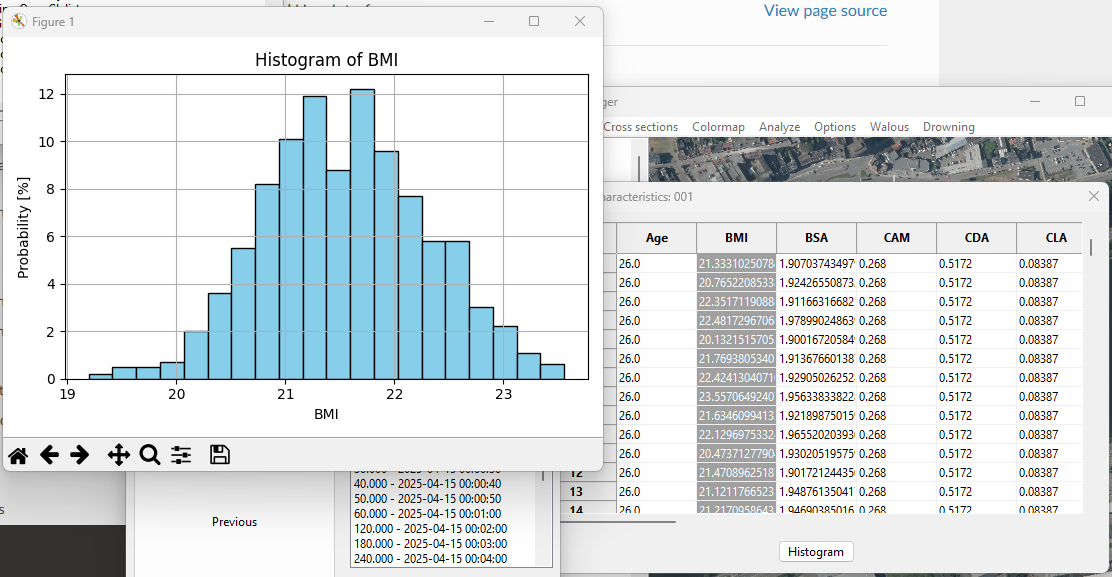Select the Age column header

[657, 238]
